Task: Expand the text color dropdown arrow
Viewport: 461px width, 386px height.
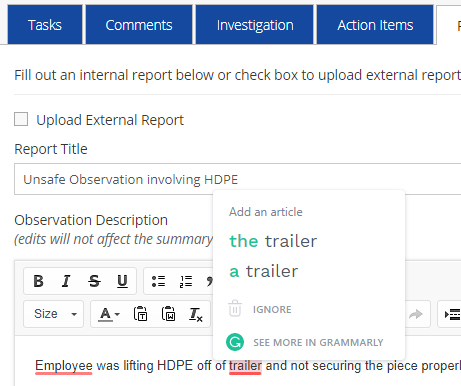Action: (117, 314)
